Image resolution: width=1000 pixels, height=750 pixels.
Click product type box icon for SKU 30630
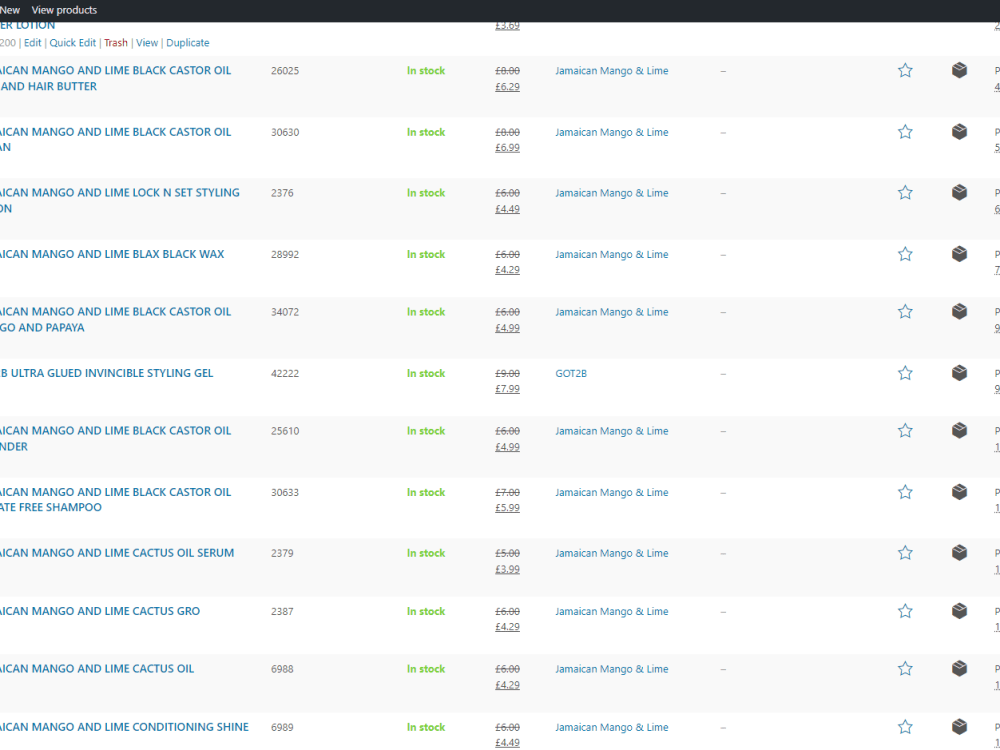(959, 131)
